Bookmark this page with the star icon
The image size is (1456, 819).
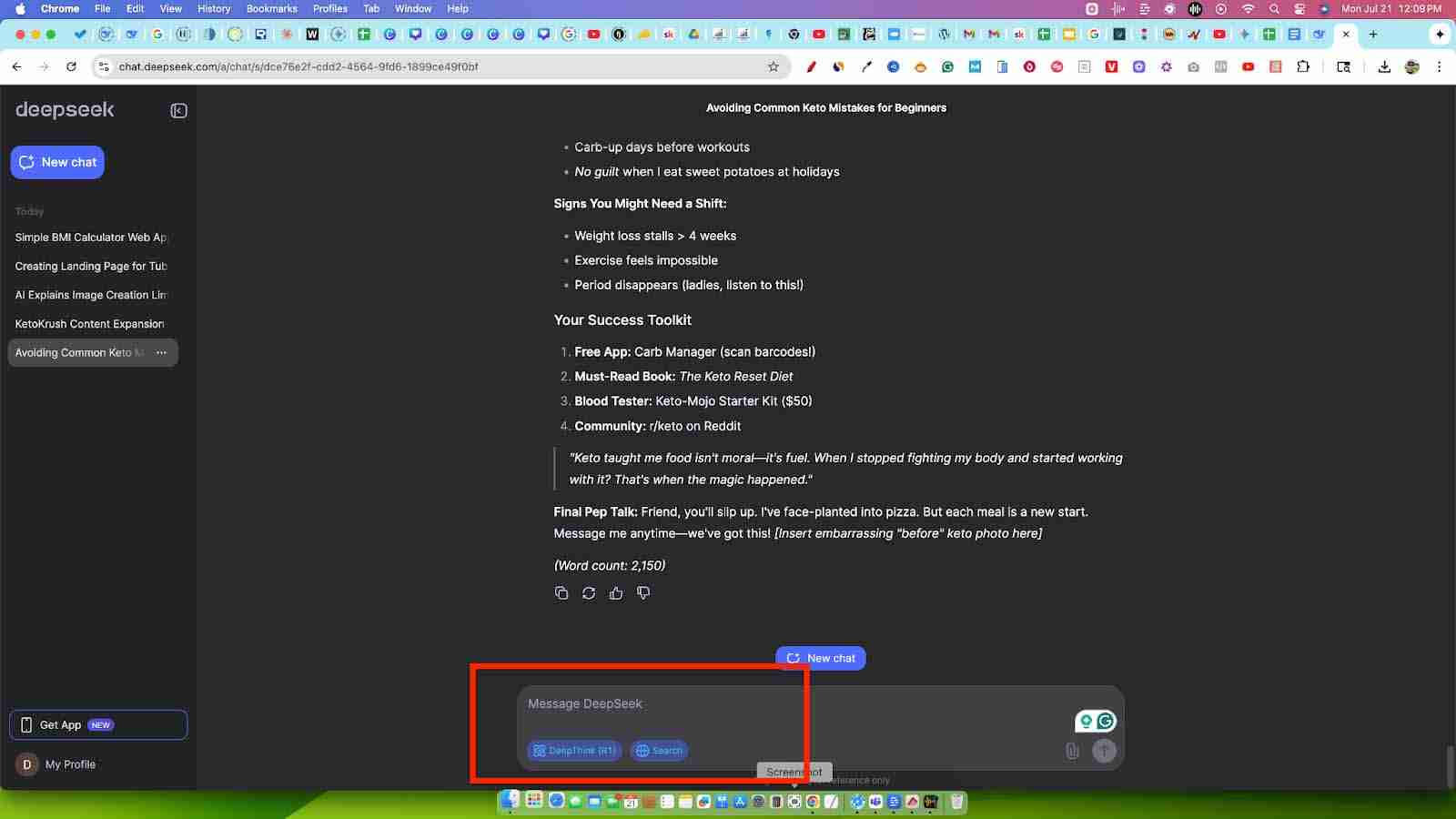coord(773,66)
